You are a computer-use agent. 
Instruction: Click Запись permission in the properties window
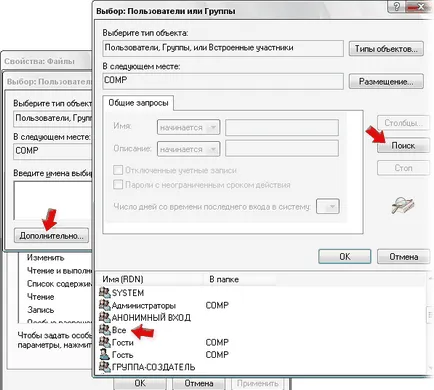pyautogui.click(x=40, y=310)
